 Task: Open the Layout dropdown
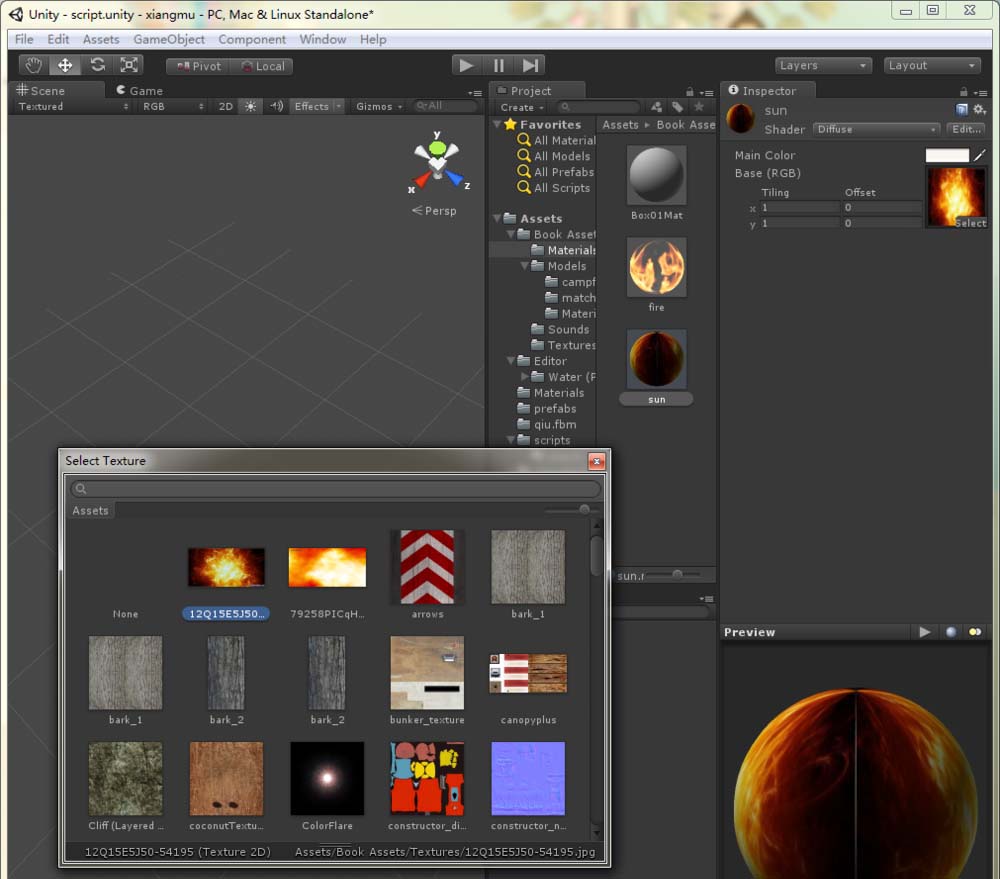932,66
